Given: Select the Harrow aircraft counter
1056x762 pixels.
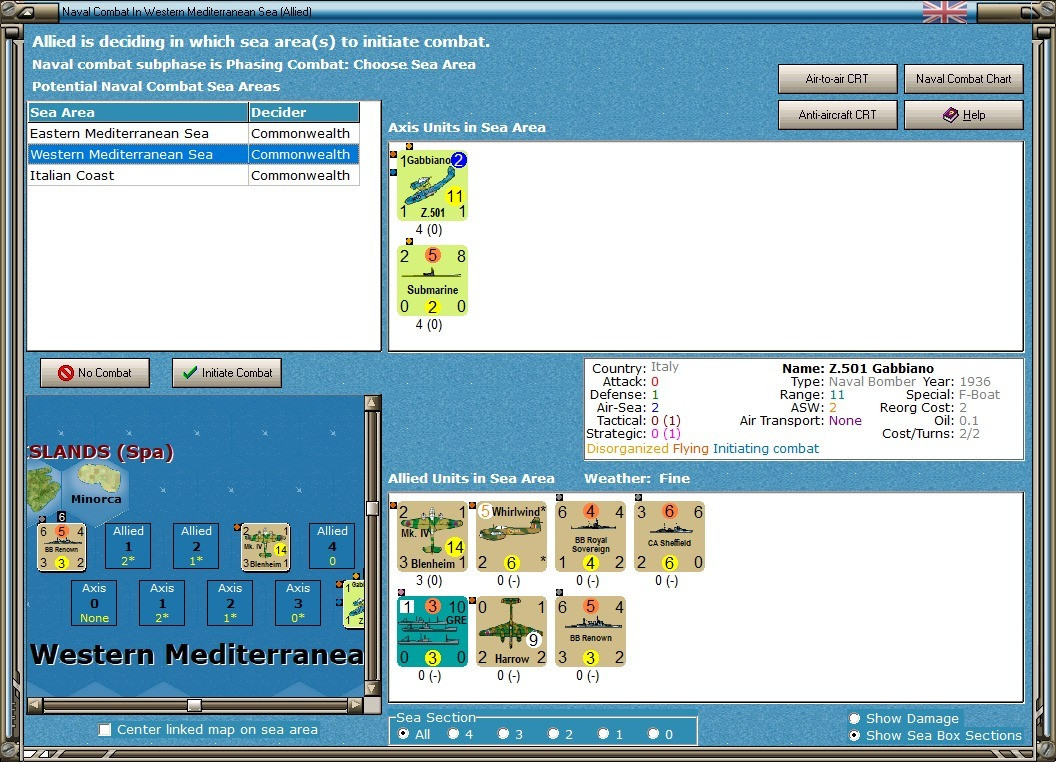Looking at the screenshot, I should 511,631.
